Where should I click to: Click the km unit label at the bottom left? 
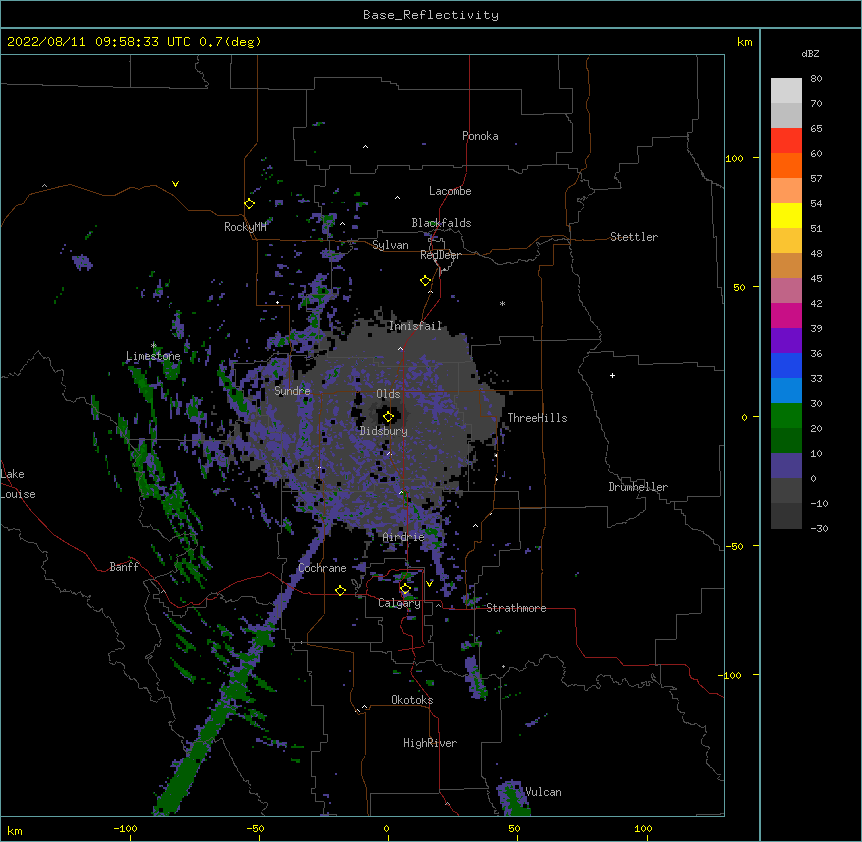pyautogui.click(x=14, y=831)
